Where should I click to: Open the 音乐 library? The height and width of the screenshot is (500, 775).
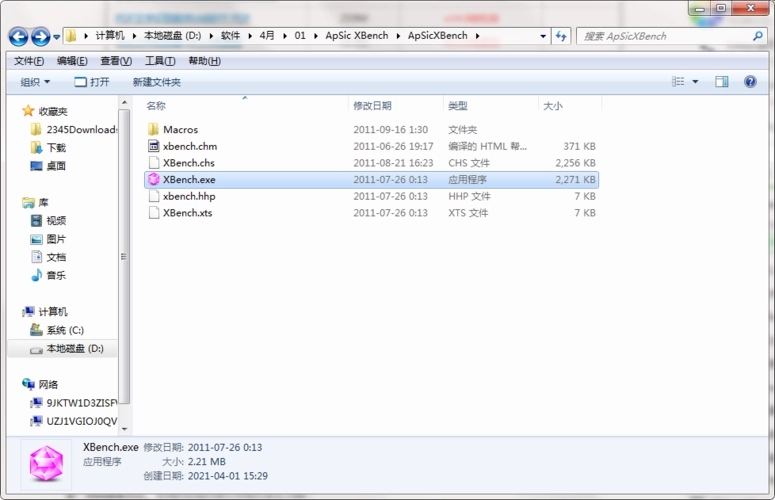point(56,275)
